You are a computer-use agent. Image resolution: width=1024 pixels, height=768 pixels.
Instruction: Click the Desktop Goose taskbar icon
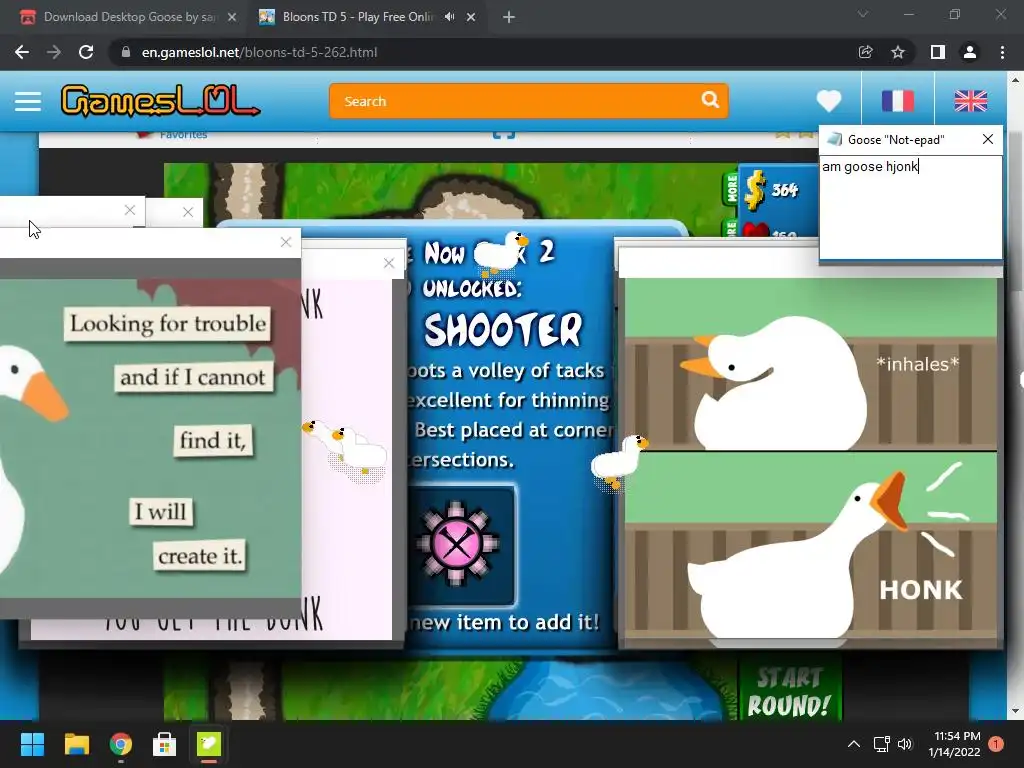click(209, 744)
